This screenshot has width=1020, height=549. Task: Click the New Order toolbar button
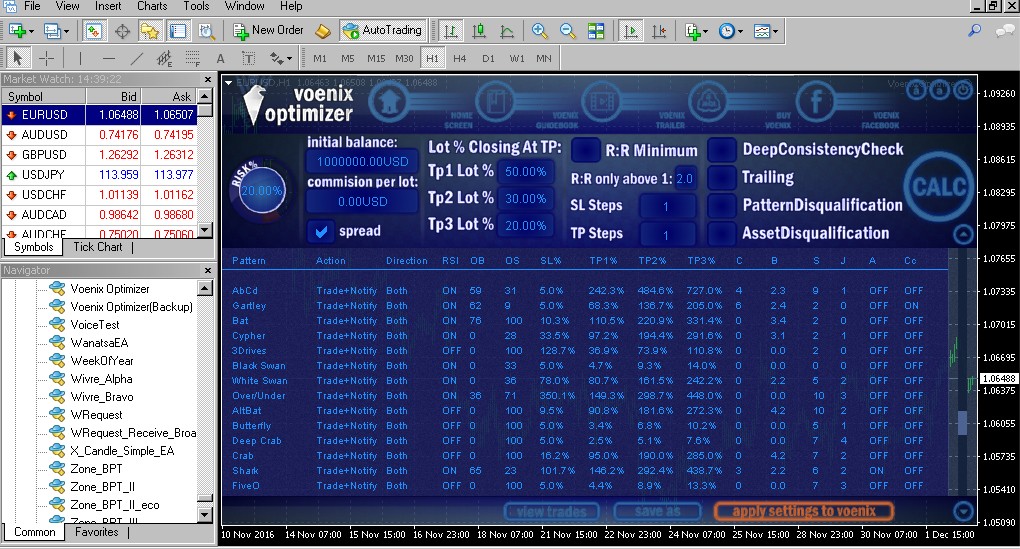(268, 31)
